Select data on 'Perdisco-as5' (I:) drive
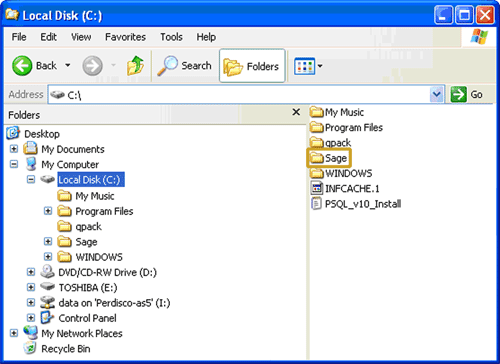This screenshot has width=500, height=364. tap(114, 303)
